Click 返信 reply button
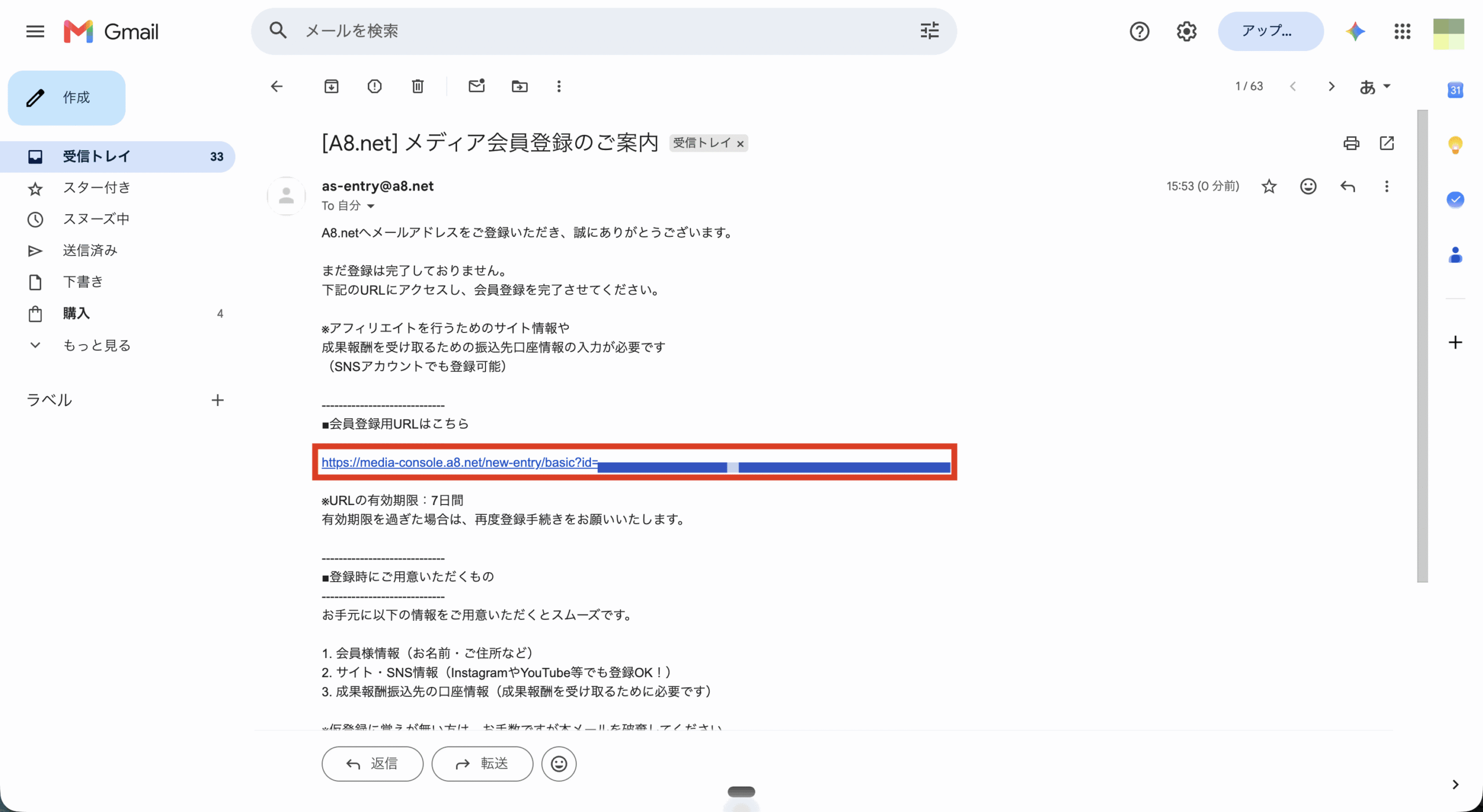Image resolution: width=1483 pixels, height=812 pixels. point(372,764)
